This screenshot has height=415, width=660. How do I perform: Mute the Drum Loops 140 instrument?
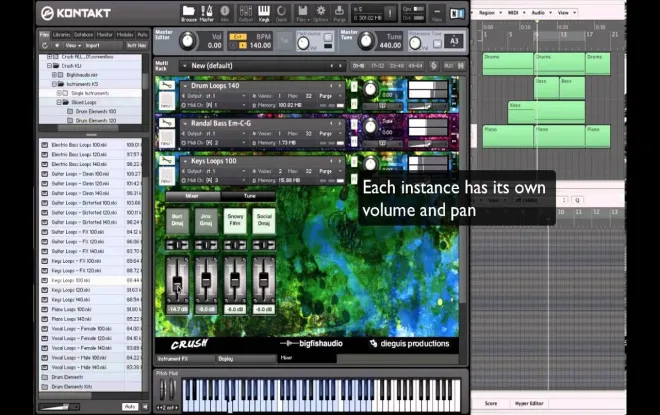[354, 103]
